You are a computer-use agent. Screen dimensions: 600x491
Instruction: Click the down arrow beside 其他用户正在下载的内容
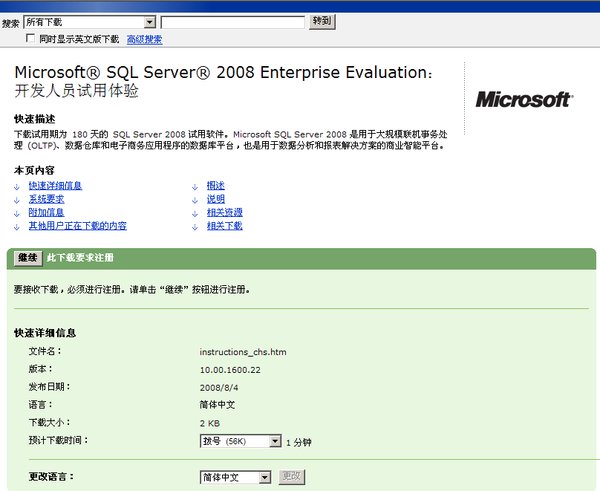[17, 227]
